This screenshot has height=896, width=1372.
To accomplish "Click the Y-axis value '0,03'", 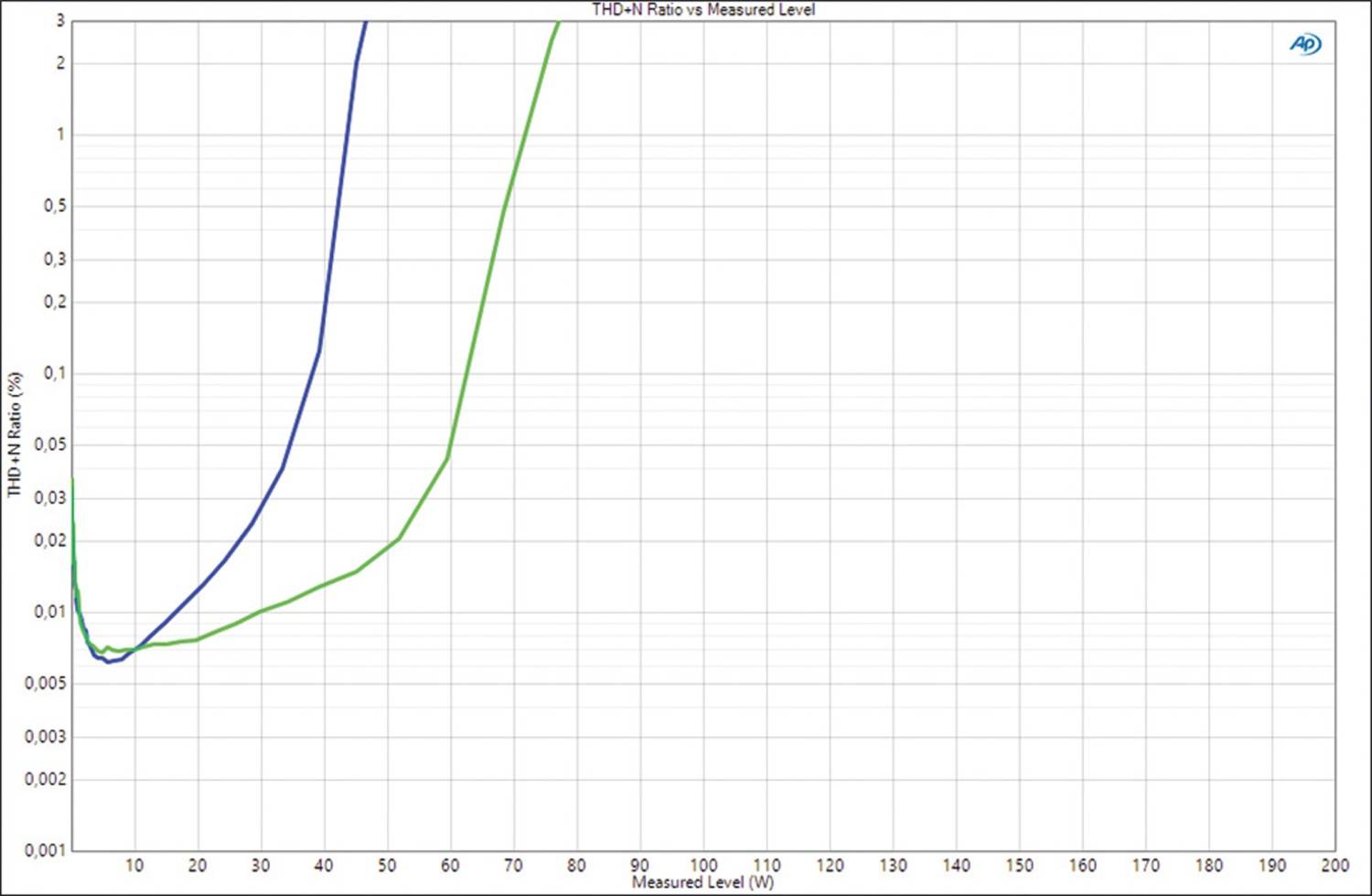I will [x=51, y=498].
